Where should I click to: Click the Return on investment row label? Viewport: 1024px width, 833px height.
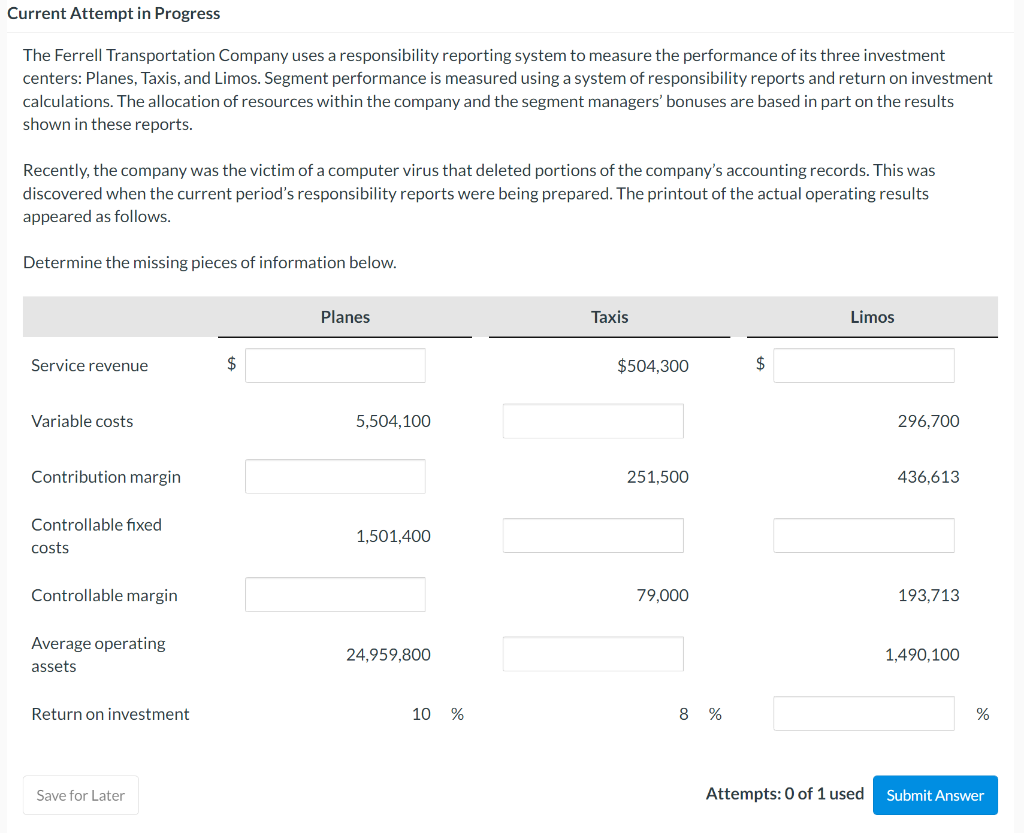(x=110, y=714)
